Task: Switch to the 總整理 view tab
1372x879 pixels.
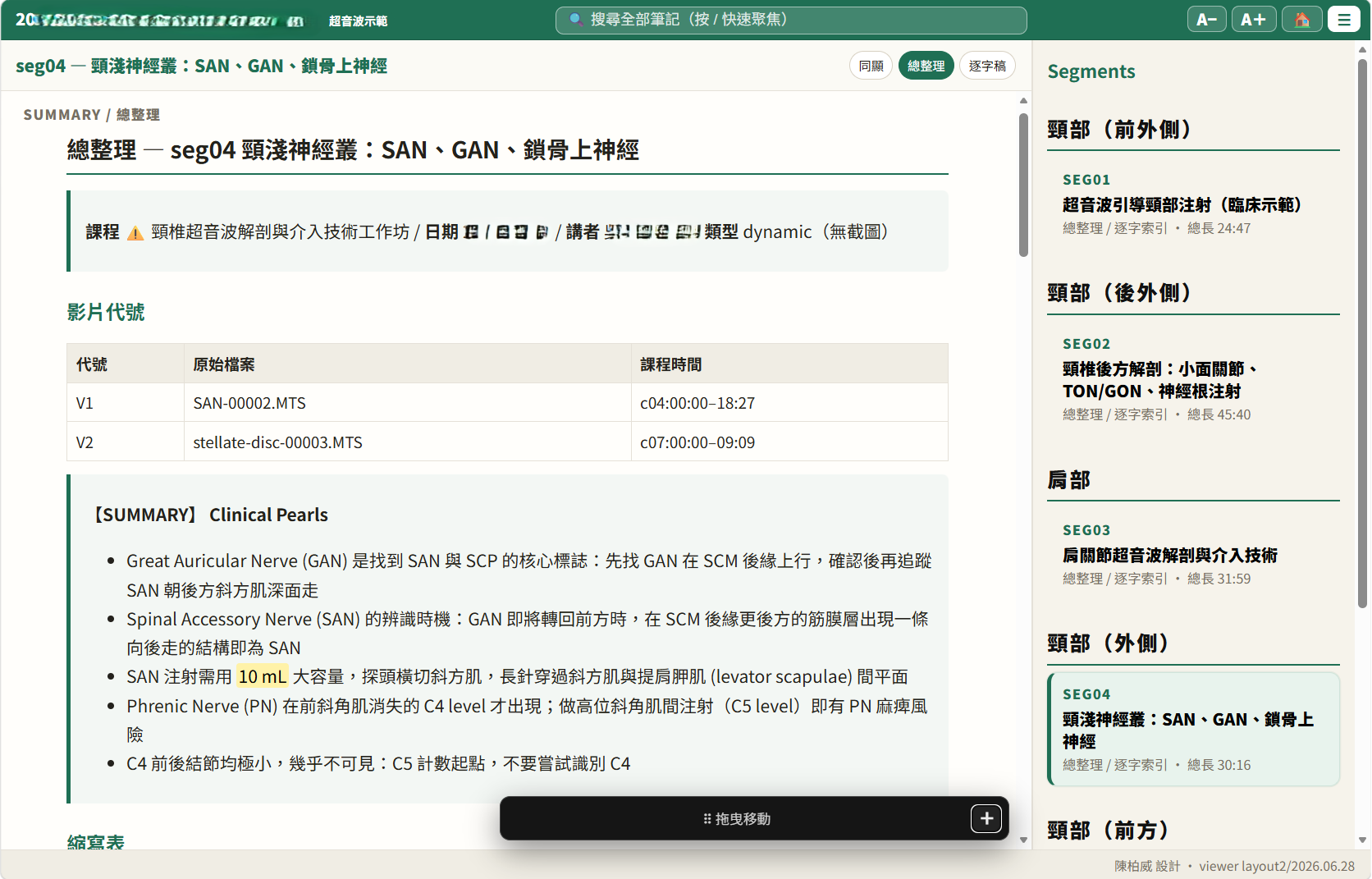Action: (926, 66)
